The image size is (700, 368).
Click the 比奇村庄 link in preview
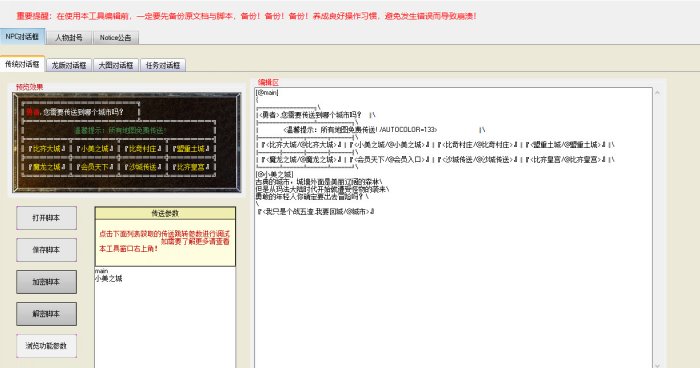click(143, 148)
